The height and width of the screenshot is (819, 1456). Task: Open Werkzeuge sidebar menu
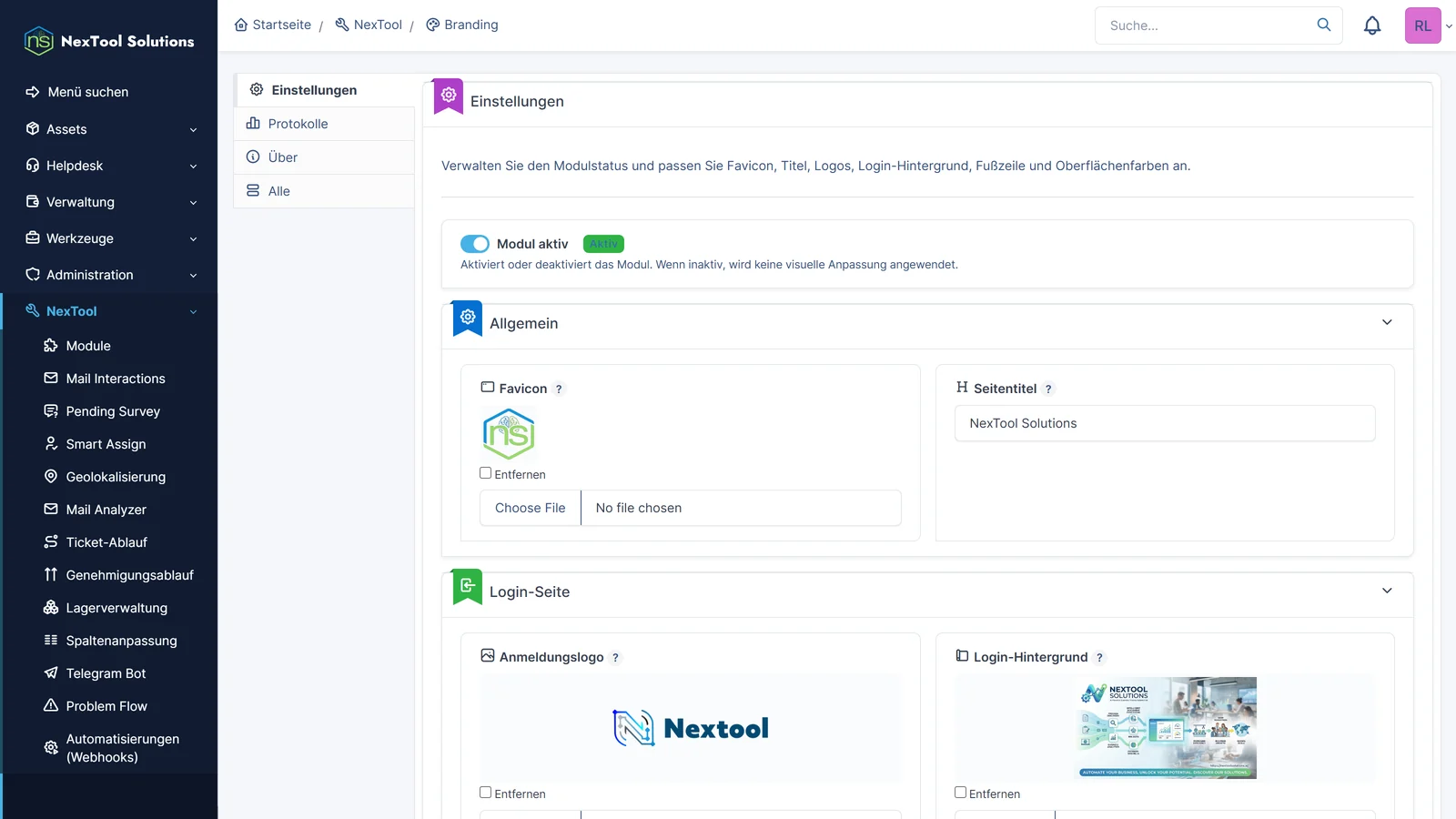(110, 238)
